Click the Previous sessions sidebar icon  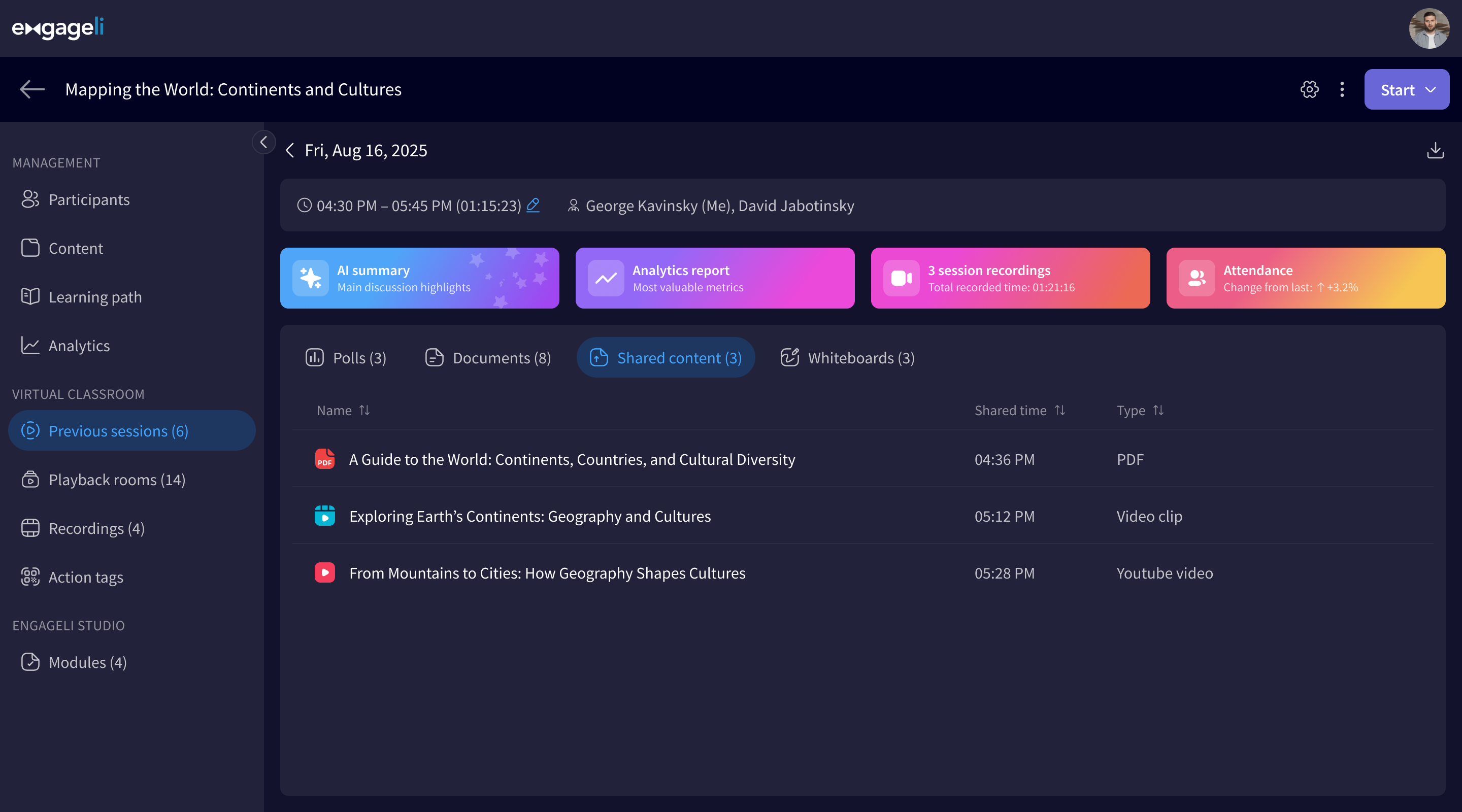tap(30, 430)
